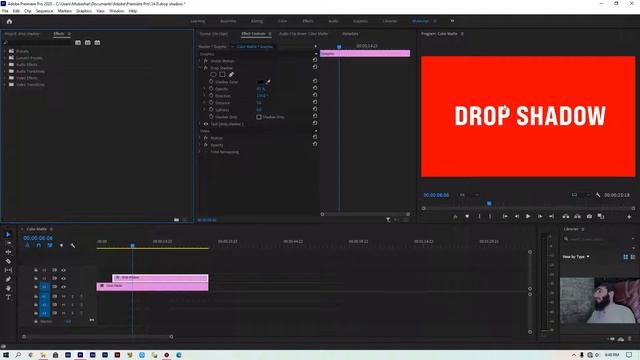Switch to the Audio Clip Mixer tab
Screen dimensions: 640x360
tap(303, 34)
